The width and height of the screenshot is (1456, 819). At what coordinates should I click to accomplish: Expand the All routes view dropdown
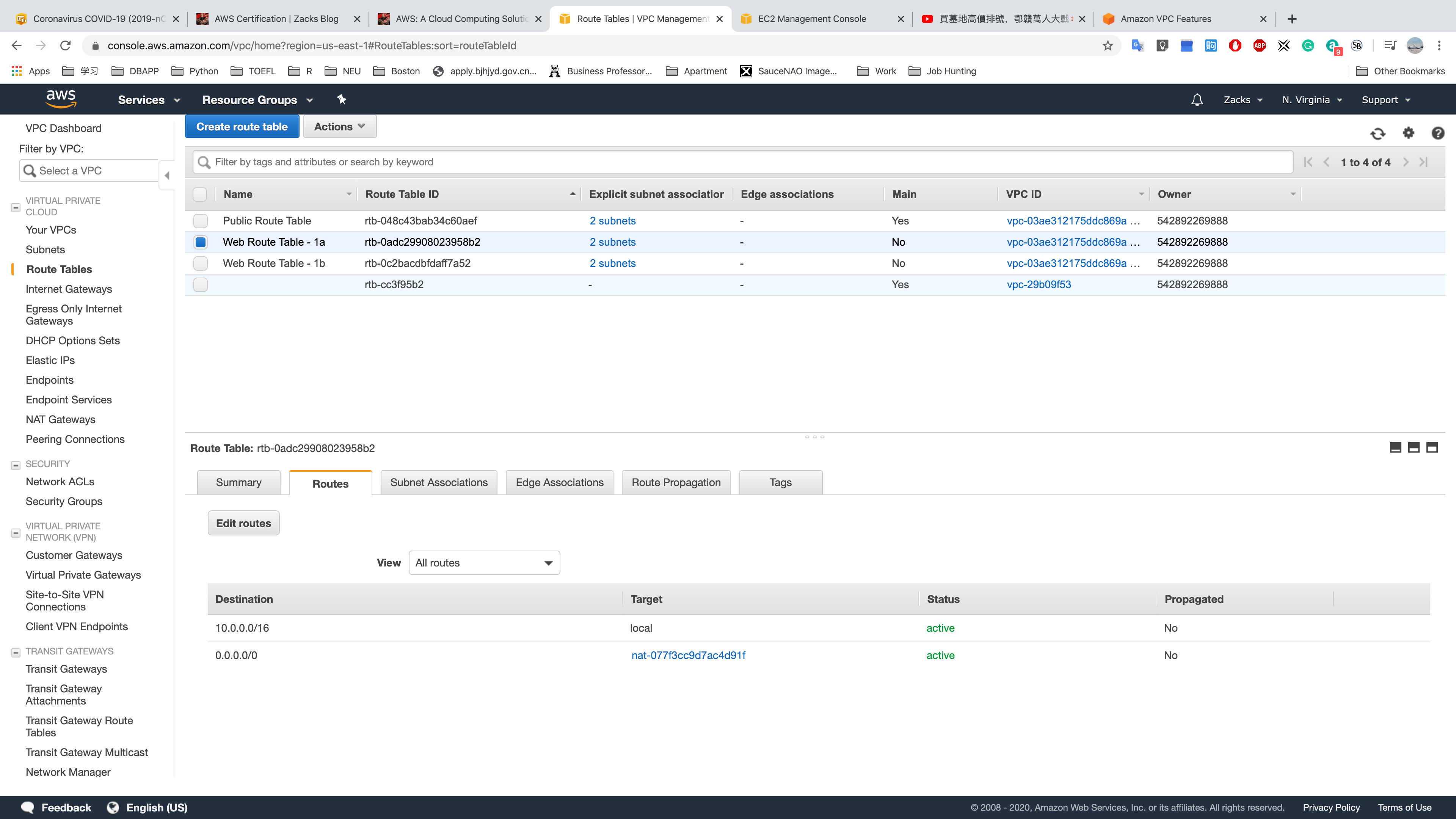(x=484, y=563)
